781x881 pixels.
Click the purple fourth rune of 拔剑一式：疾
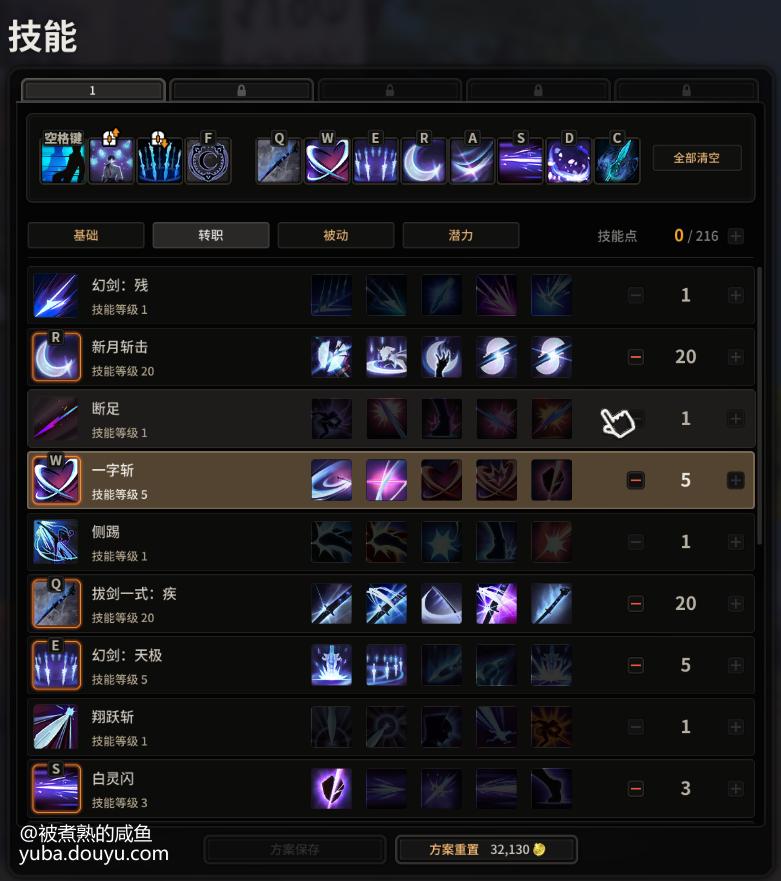pyautogui.click(x=497, y=603)
